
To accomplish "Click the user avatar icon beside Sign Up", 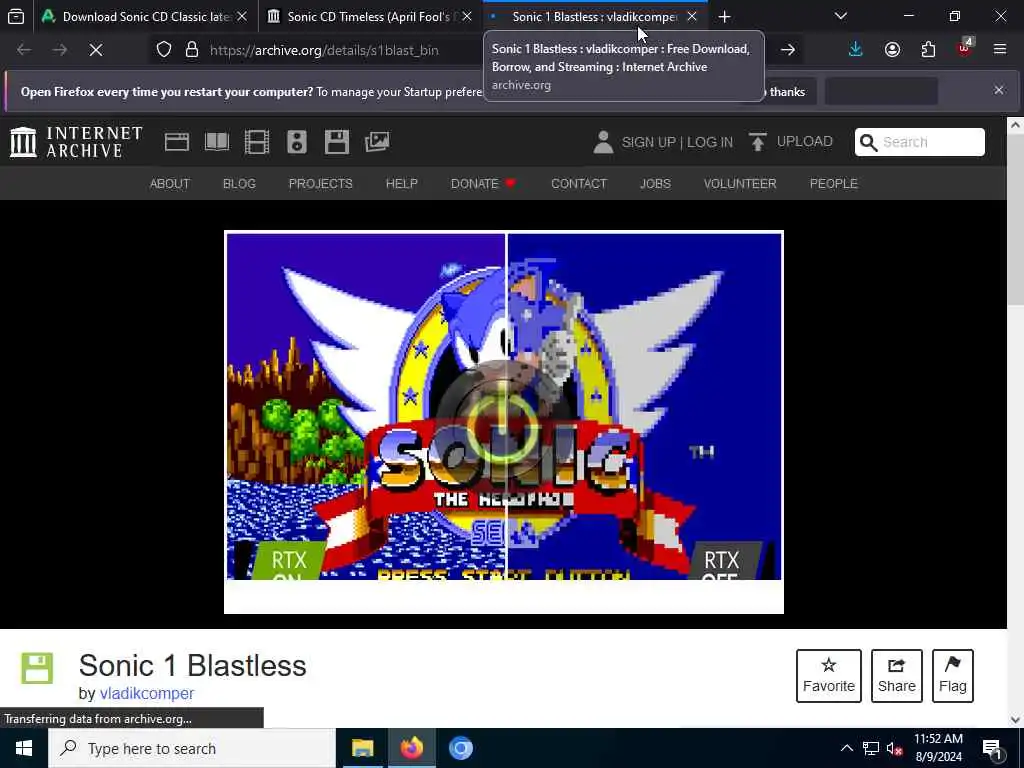I will click(x=603, y=142).
